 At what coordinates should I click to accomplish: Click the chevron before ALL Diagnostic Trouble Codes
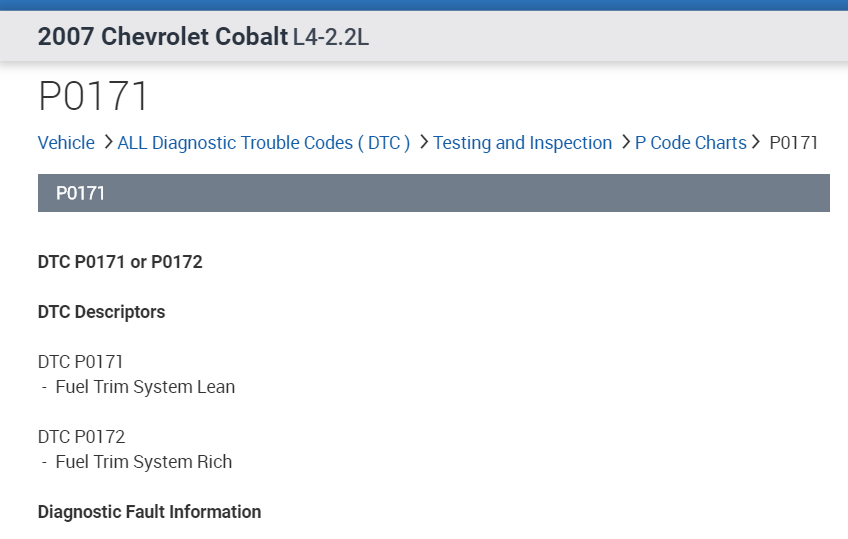tap(108, 142)
